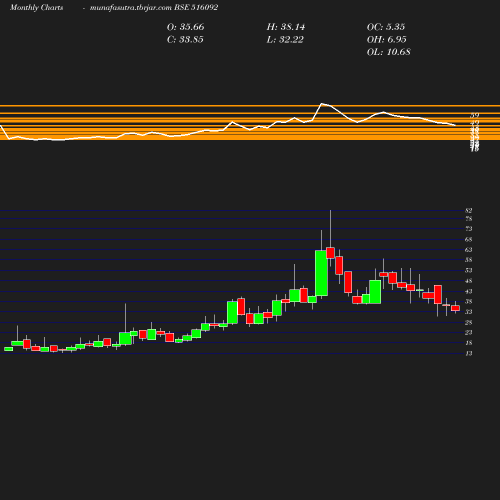Select the close value "C: 33.85"
Viewport: 500px width, 500px height.
[185, 40]
